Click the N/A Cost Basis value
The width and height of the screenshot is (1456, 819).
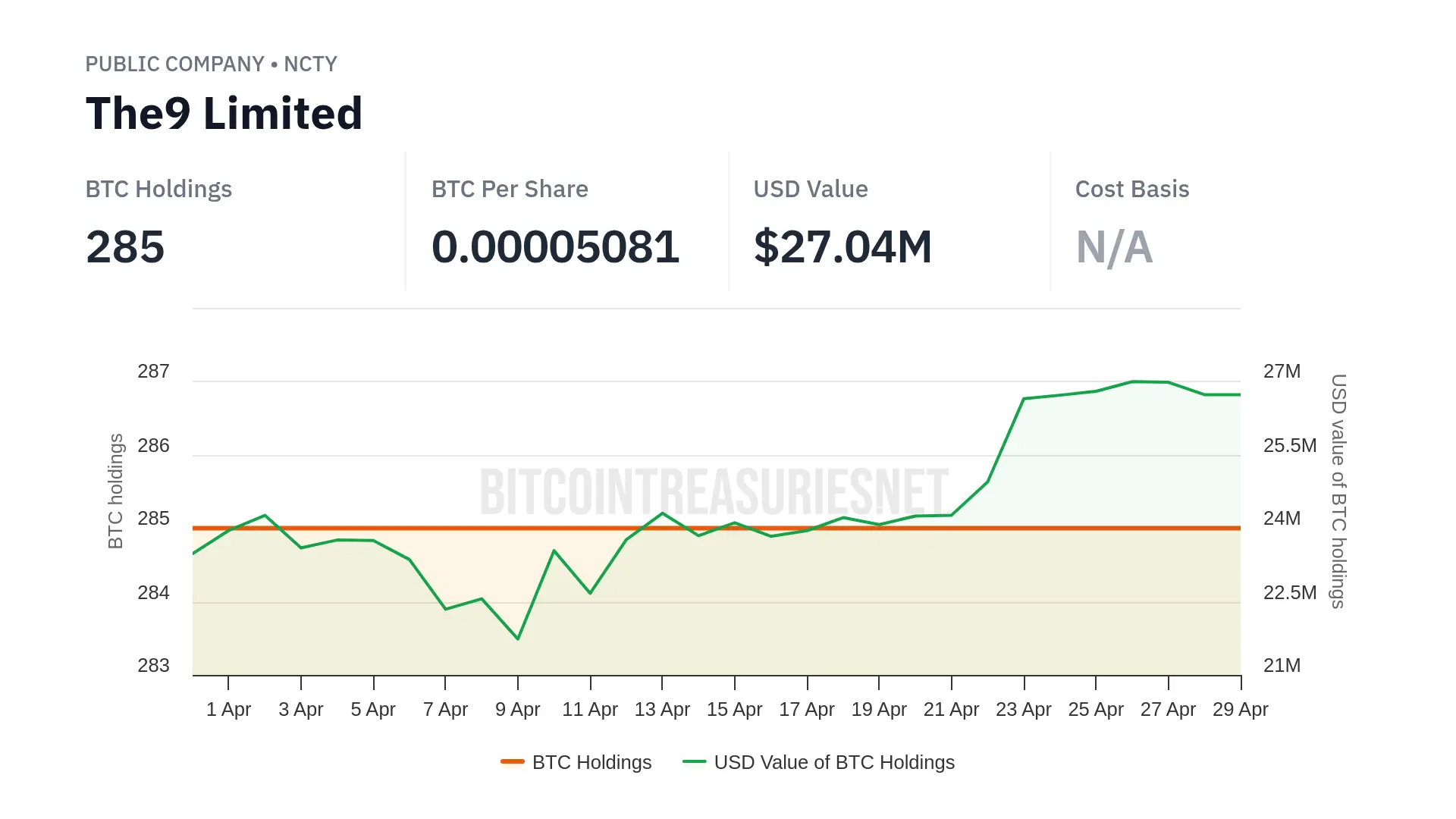coord(1114,247)
